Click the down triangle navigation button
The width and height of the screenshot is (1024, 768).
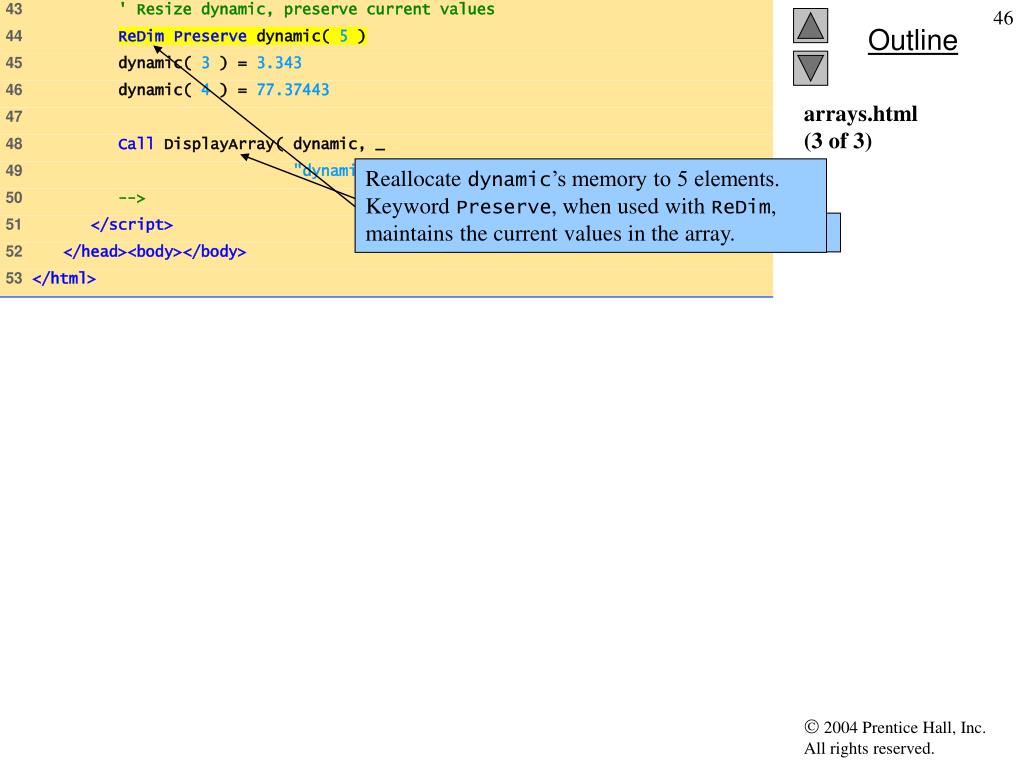810,68
